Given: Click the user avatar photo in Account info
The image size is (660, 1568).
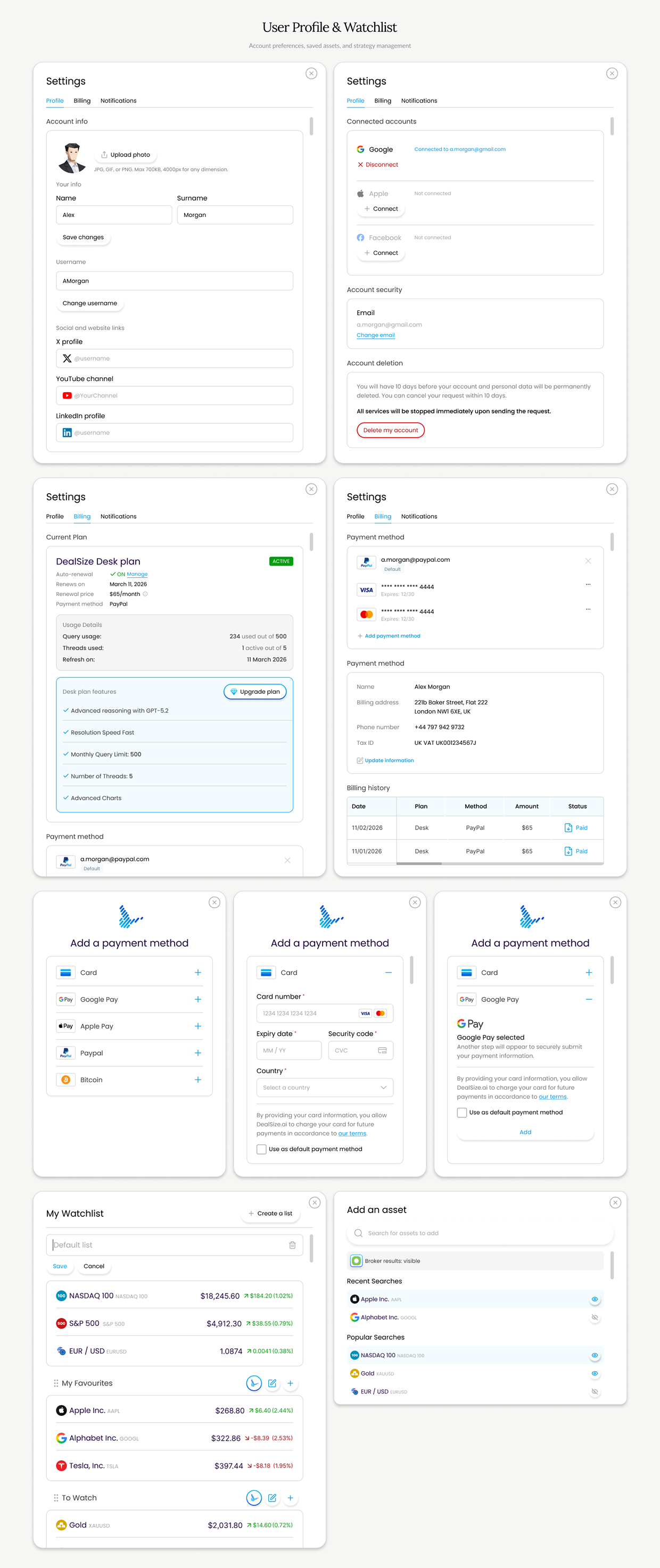Looking at the screenshot, I should [x=72, y=157].
